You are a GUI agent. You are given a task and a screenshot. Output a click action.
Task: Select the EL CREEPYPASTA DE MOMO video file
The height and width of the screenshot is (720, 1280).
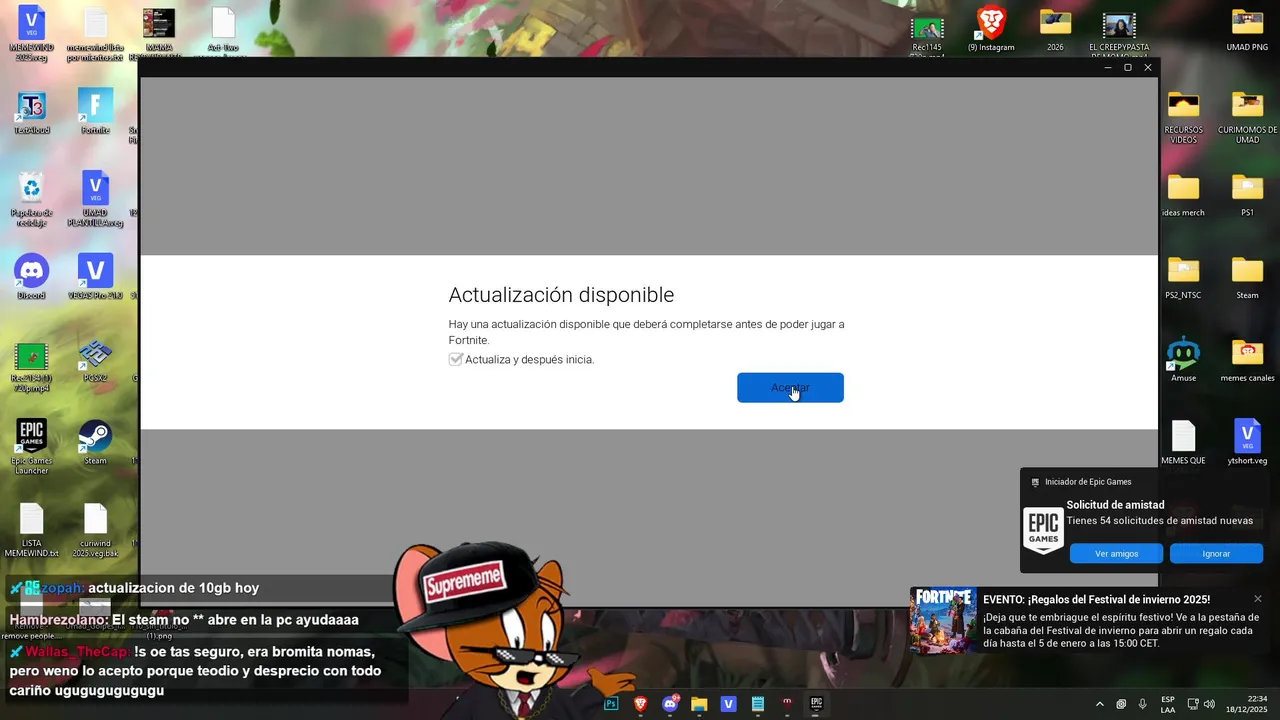click(x=1119, y=32)
